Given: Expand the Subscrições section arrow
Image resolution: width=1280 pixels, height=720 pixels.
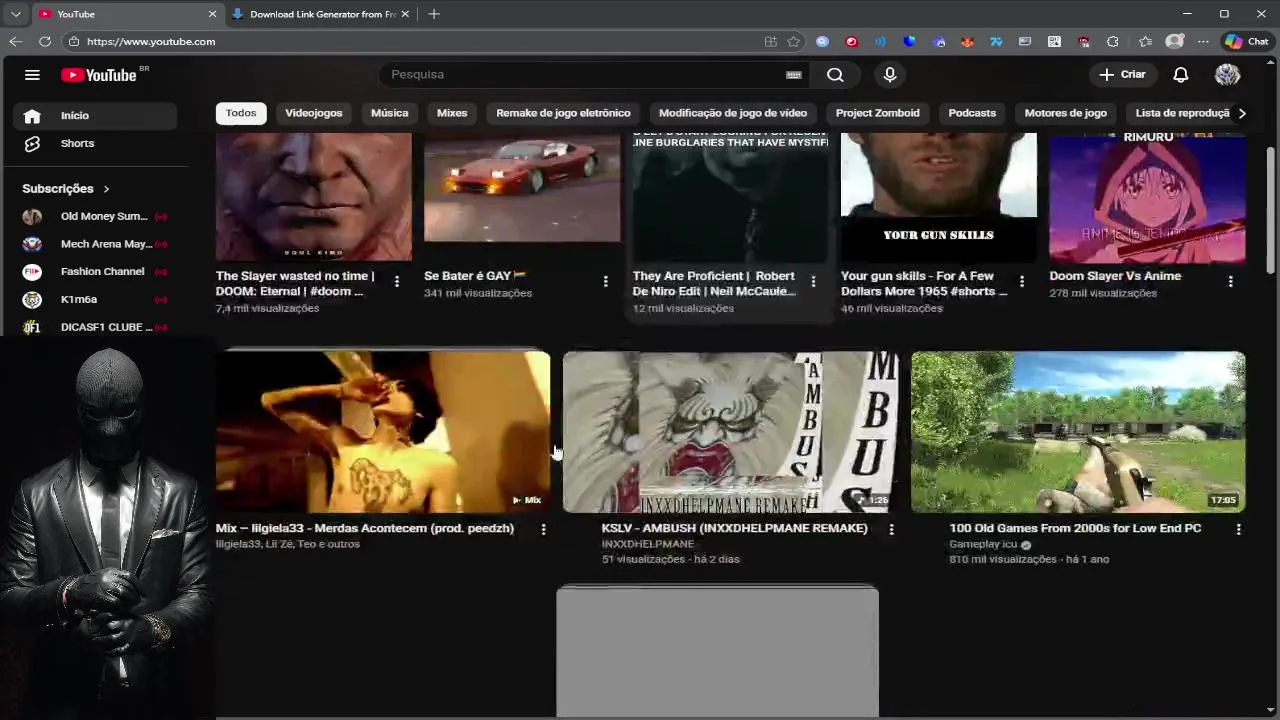Looking at the screenshot, I should point(106,189).
